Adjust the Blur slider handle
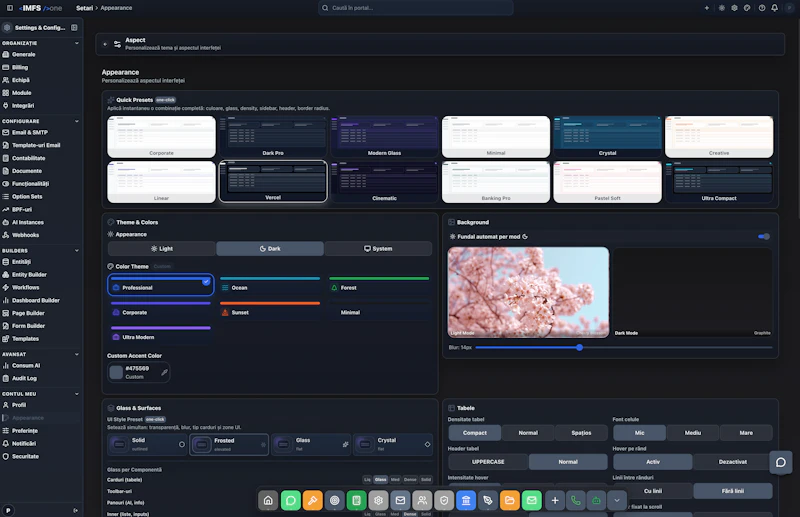This screenshot has height=517, width=800. 580,348
